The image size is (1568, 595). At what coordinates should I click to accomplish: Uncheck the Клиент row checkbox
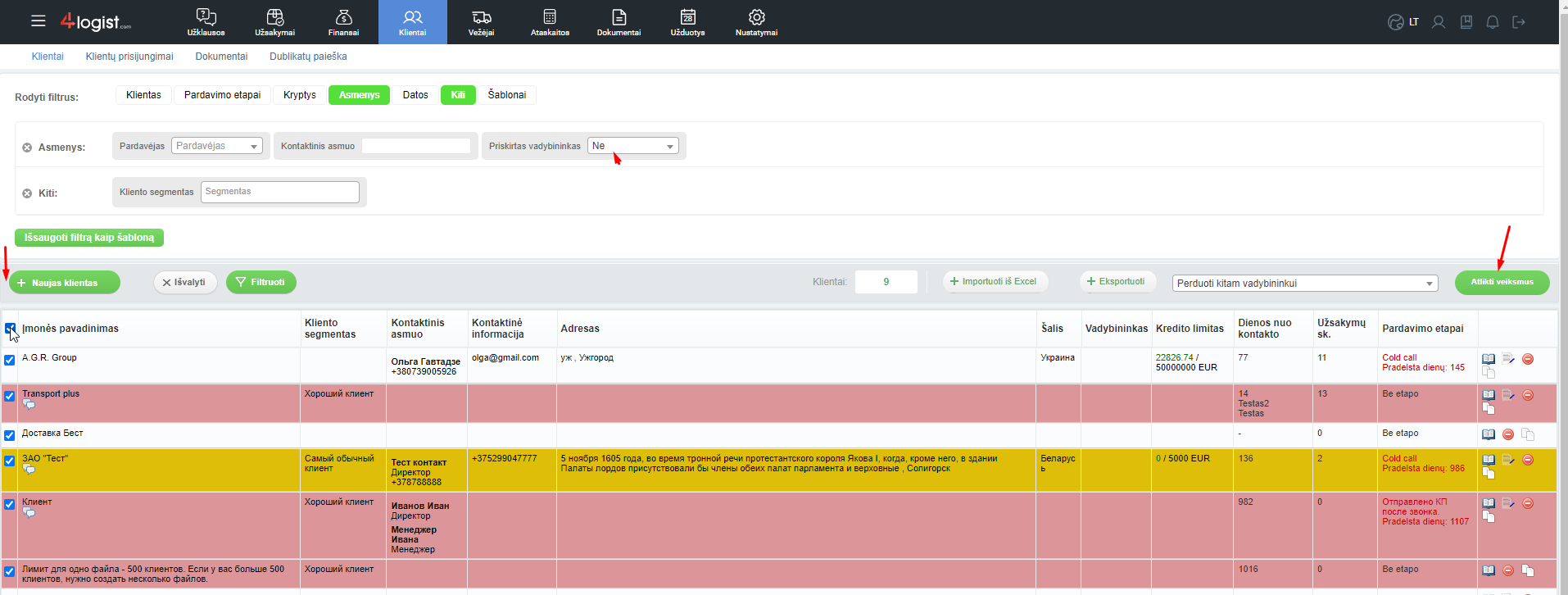click(10, 504)
